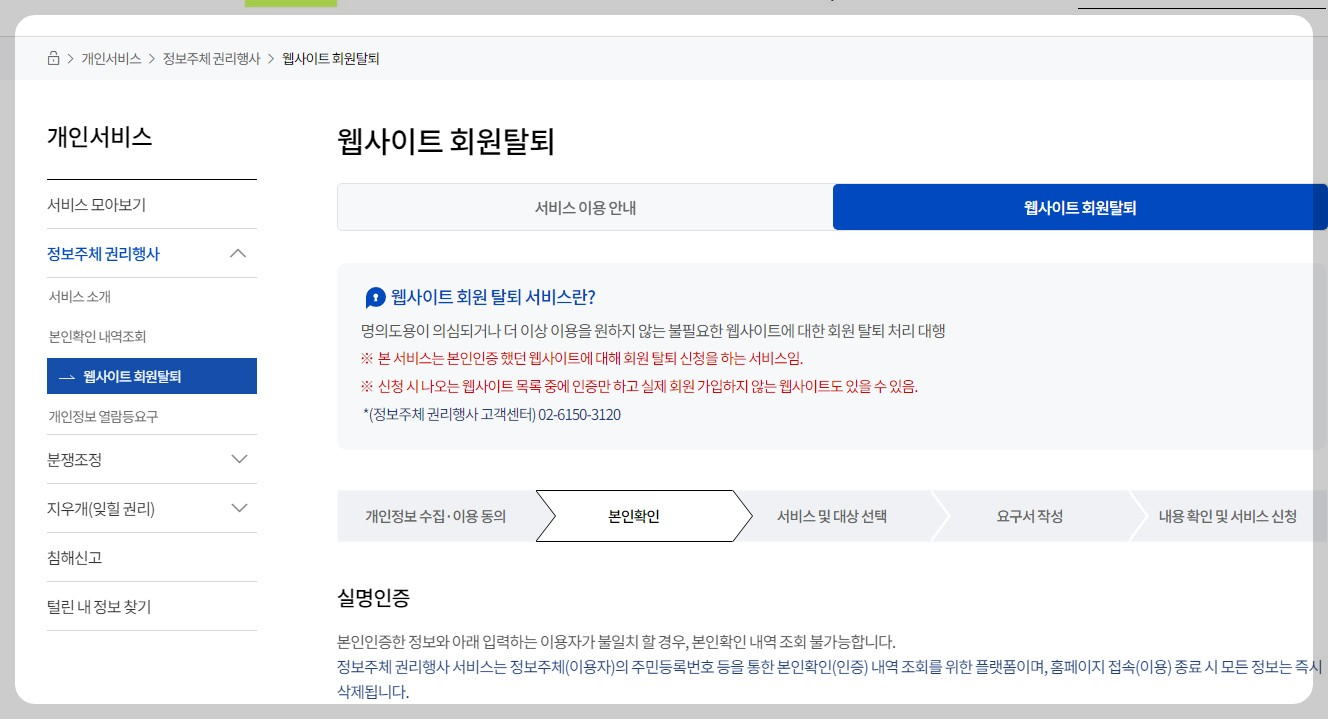Screen dimensions: 1328x719
Task: Click the home icon in the breadcrumb
Action: 53,58
